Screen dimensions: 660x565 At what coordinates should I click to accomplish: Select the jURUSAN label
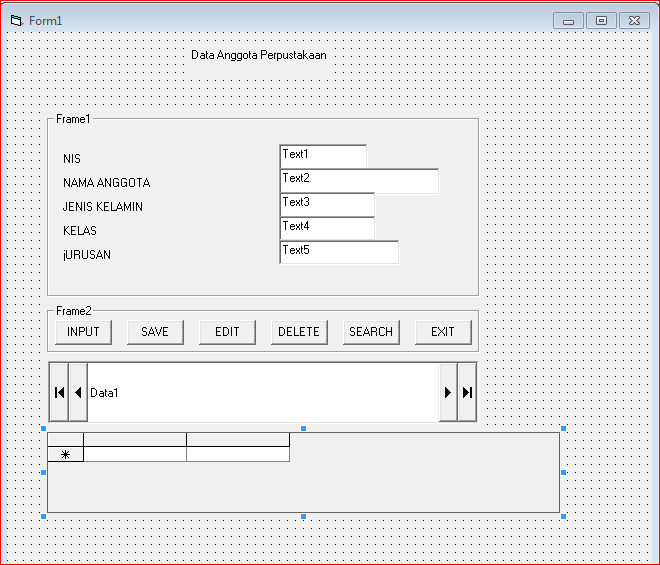[87, 255]
